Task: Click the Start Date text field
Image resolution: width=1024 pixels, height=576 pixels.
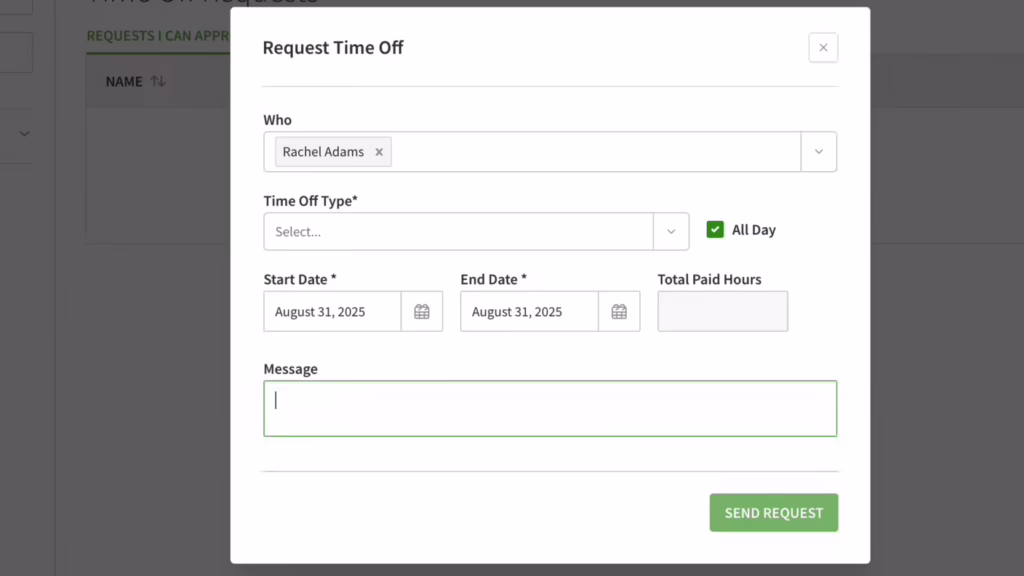Action: [x=332, y=312]
